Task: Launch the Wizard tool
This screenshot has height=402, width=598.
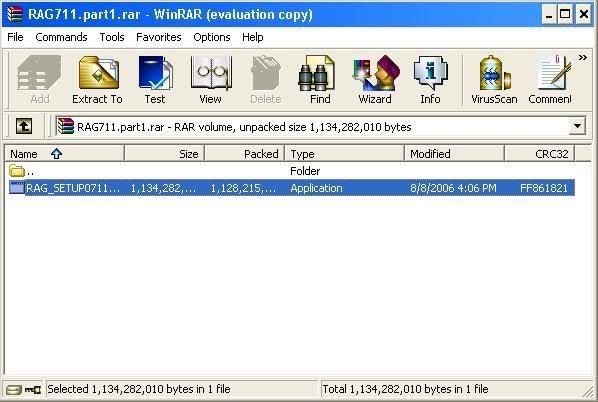Action: [375, 79]
